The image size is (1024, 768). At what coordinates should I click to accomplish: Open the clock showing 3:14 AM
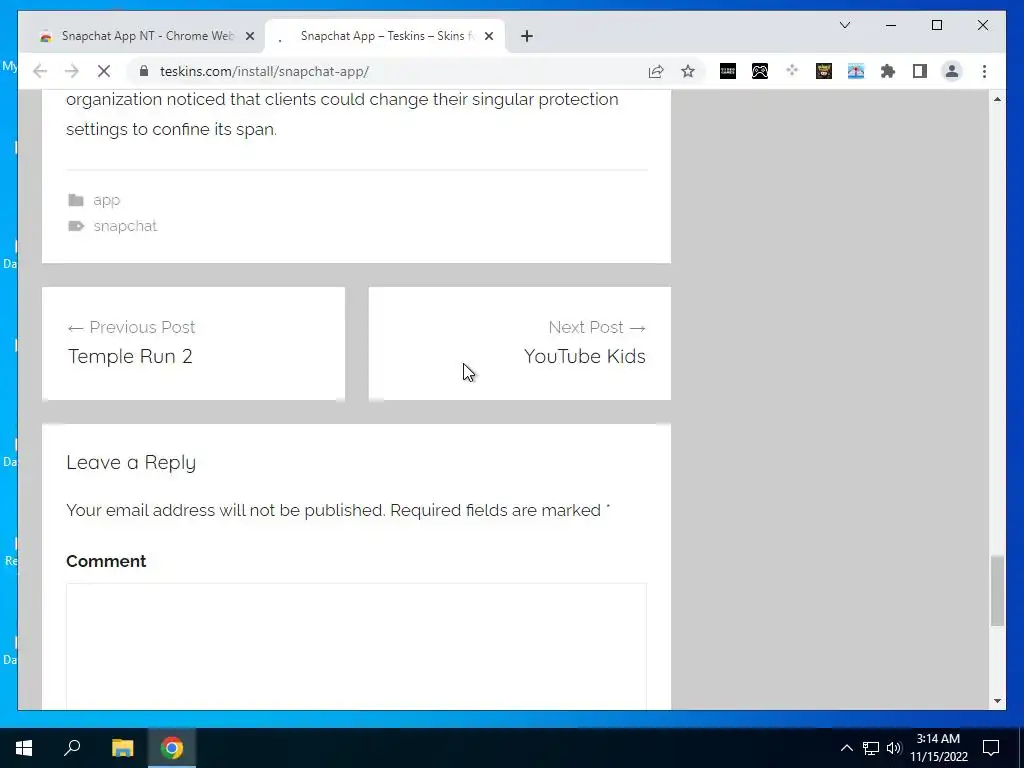coord(938,748)
